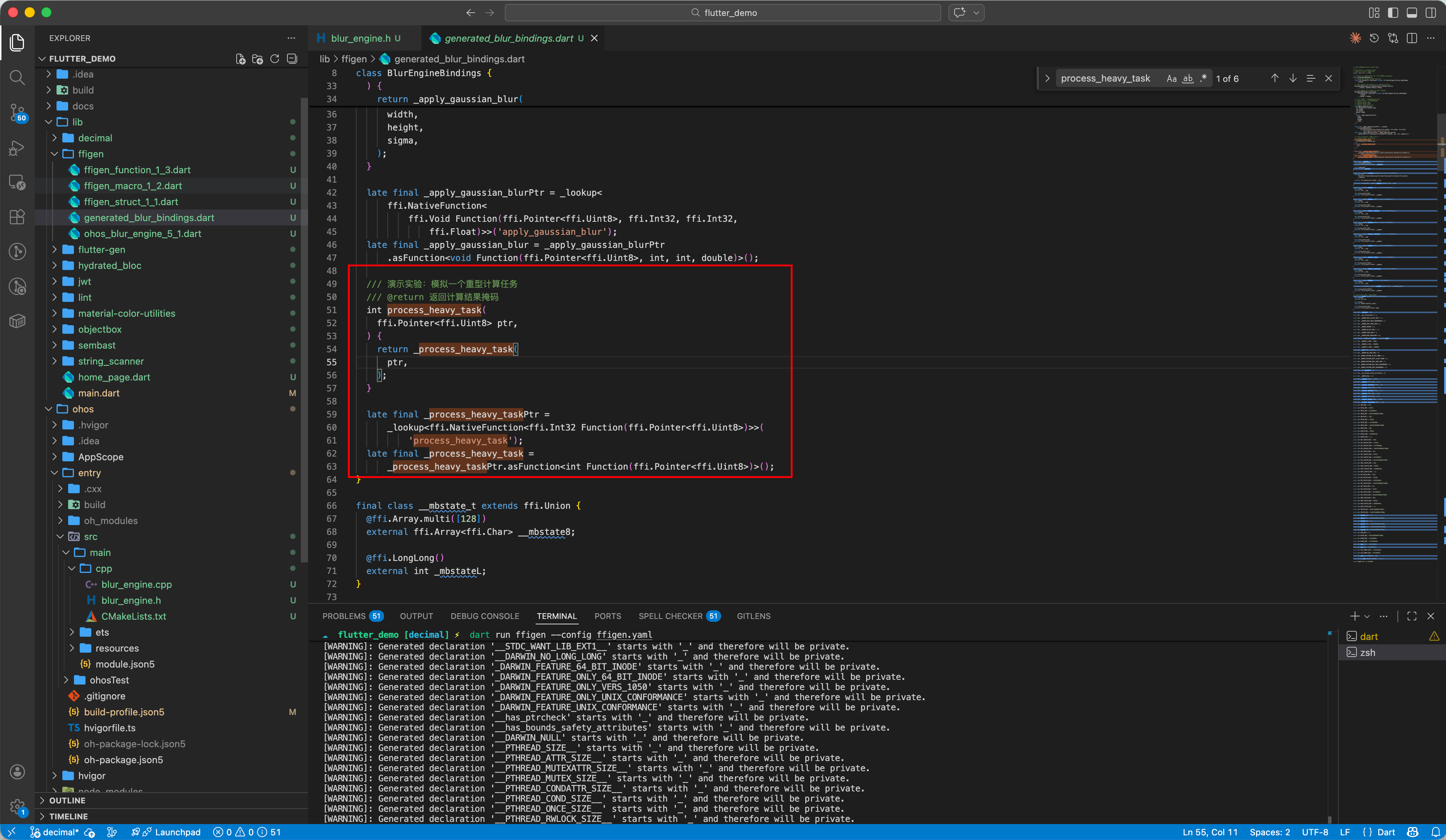Click the find input field
Viewport: 1446px width, 840px height.
(x=1105, y=79)
